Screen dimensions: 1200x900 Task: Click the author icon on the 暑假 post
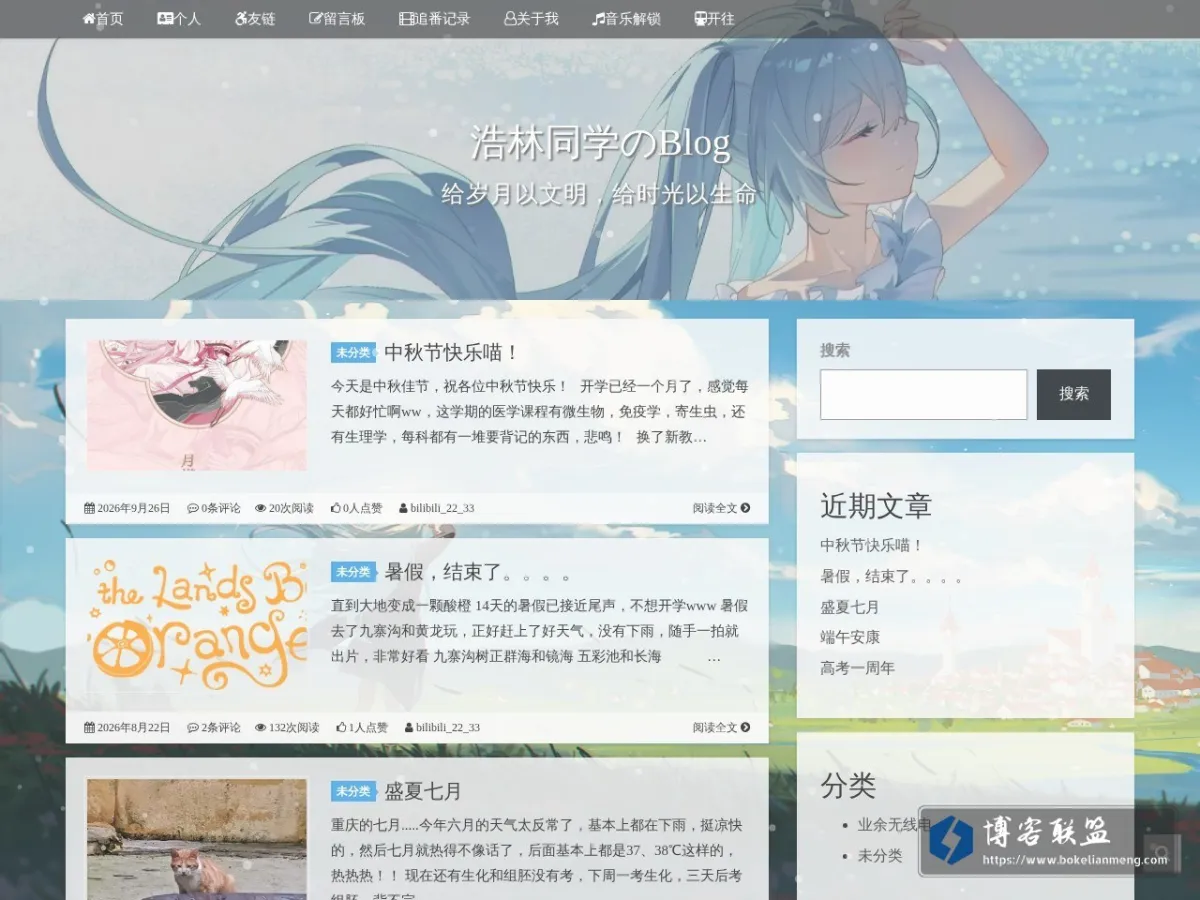(409, 727)
